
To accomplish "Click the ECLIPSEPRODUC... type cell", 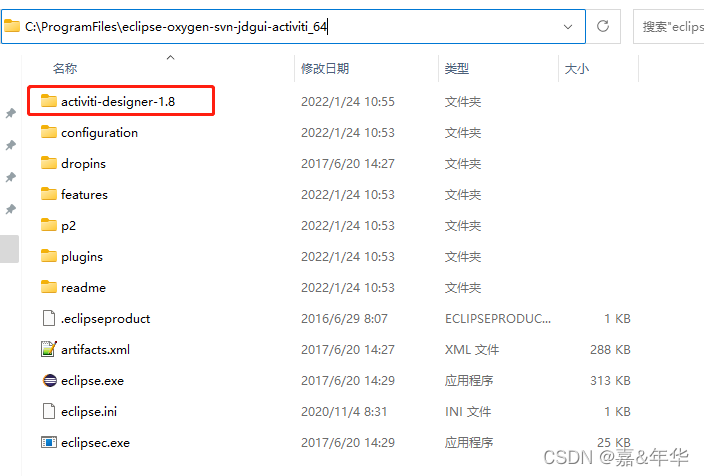I will pyautogui.click(x=497, y=318).
